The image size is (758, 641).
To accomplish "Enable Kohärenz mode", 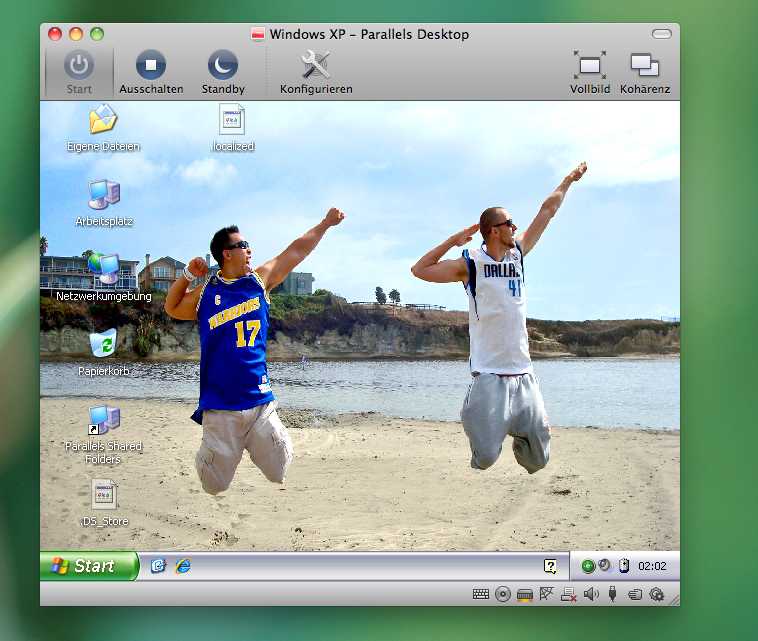I will click(645, 73).
